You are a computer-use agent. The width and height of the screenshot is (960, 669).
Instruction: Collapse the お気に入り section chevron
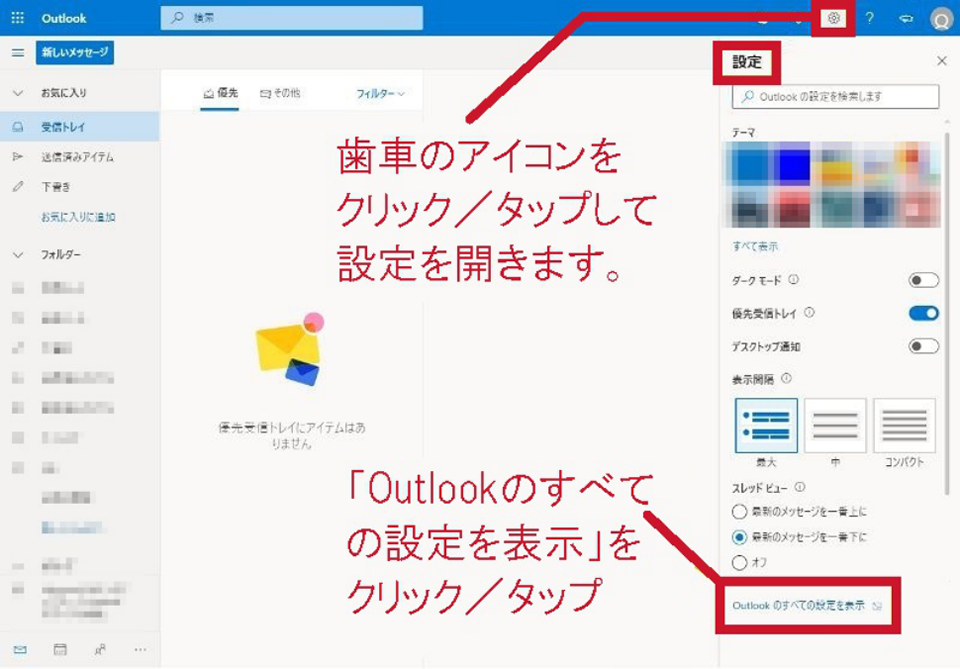(18, 93)
